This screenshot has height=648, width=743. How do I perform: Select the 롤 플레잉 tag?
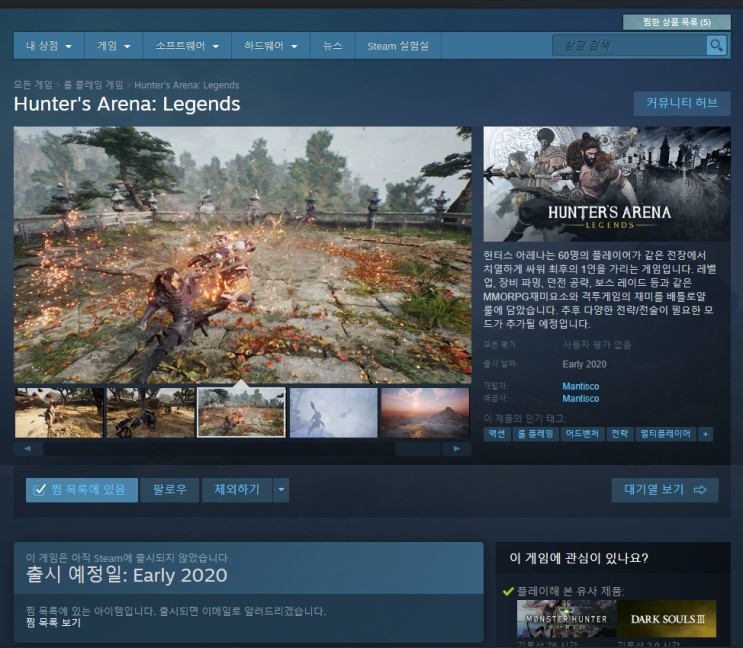click(x=535, y=434)
